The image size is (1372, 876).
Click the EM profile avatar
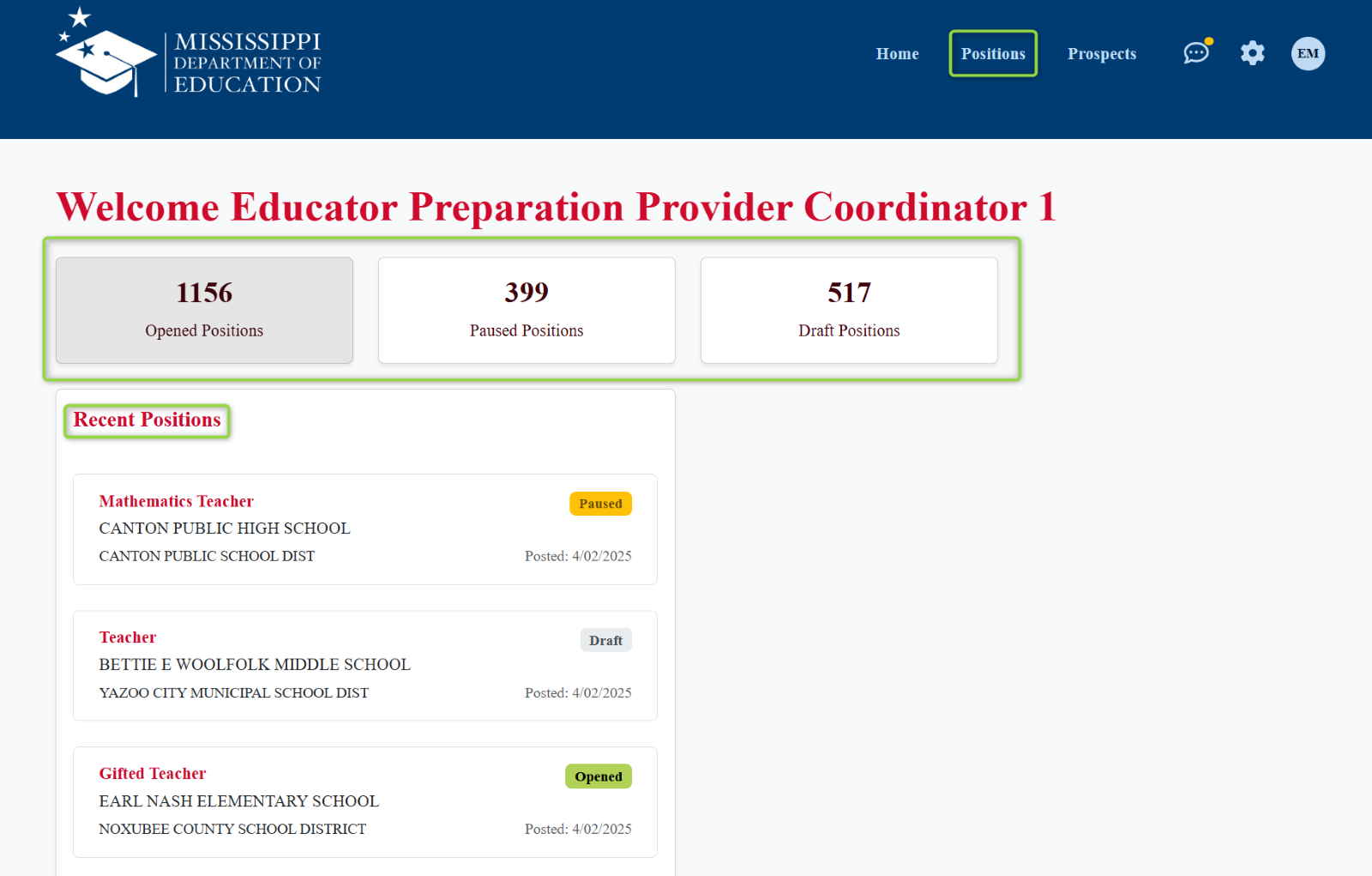tap(1307, 53)
